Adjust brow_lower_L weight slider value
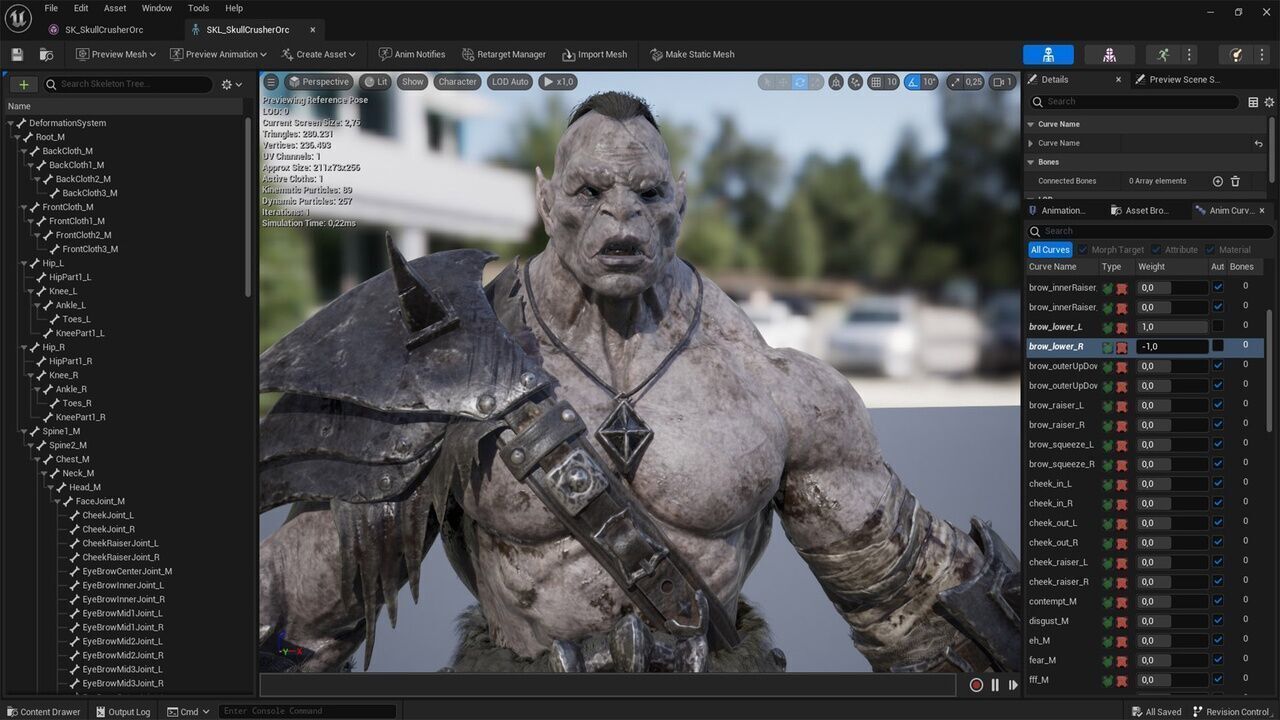1280x720 pixels. (1172, 327)
